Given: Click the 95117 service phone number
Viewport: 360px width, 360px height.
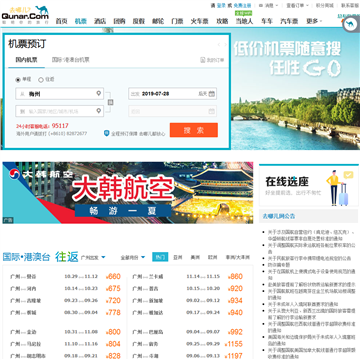Looking at the screenshot, I should coord(60,126).
